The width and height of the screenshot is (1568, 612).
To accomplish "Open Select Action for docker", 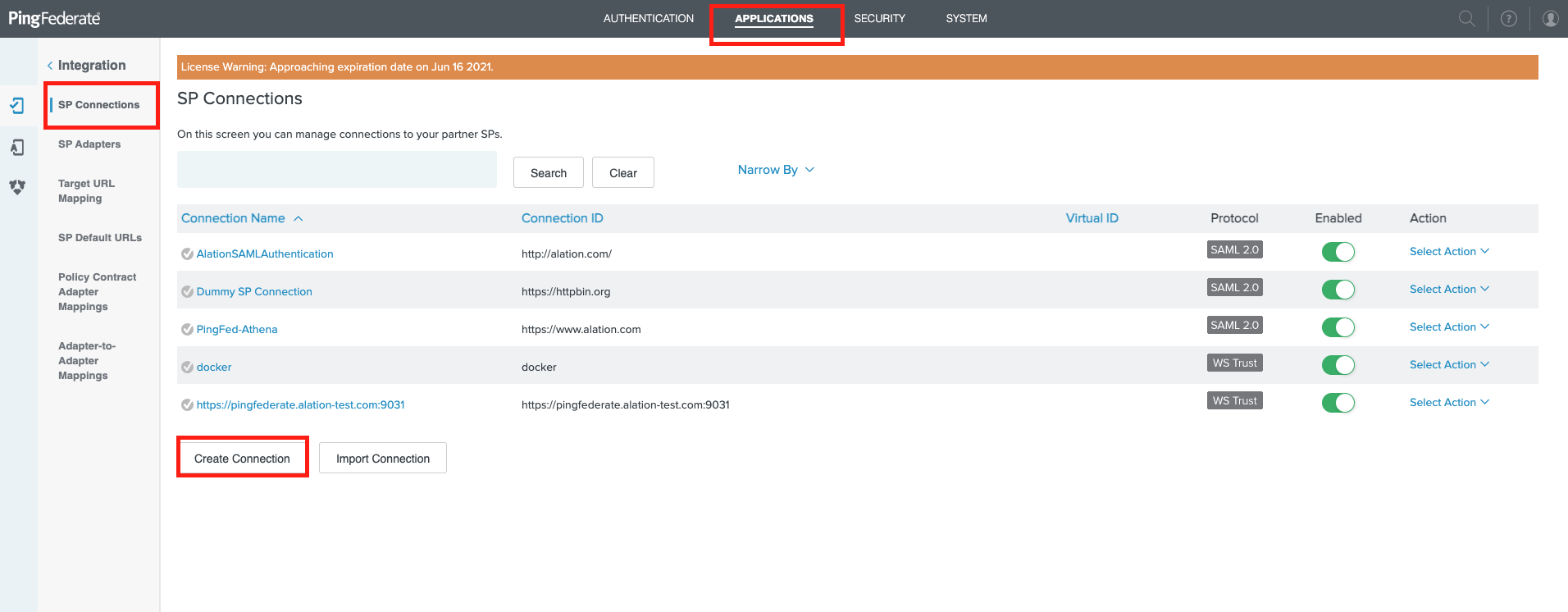I will [1449, 365].
